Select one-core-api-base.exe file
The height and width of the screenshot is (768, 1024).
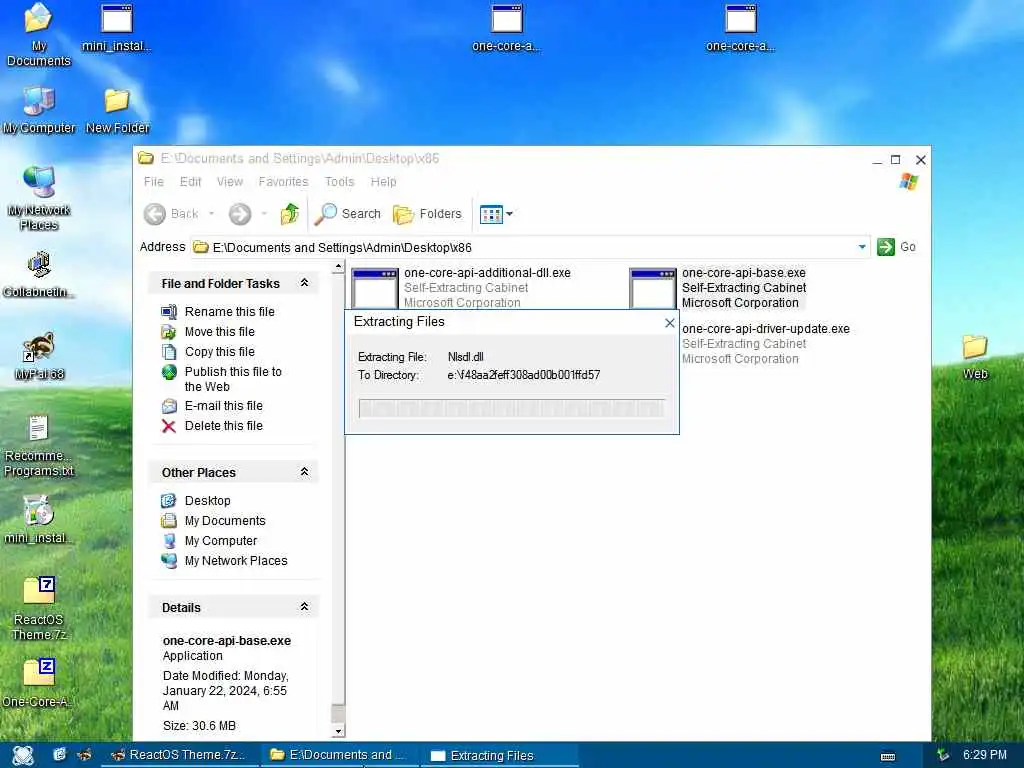coord(718,287)
